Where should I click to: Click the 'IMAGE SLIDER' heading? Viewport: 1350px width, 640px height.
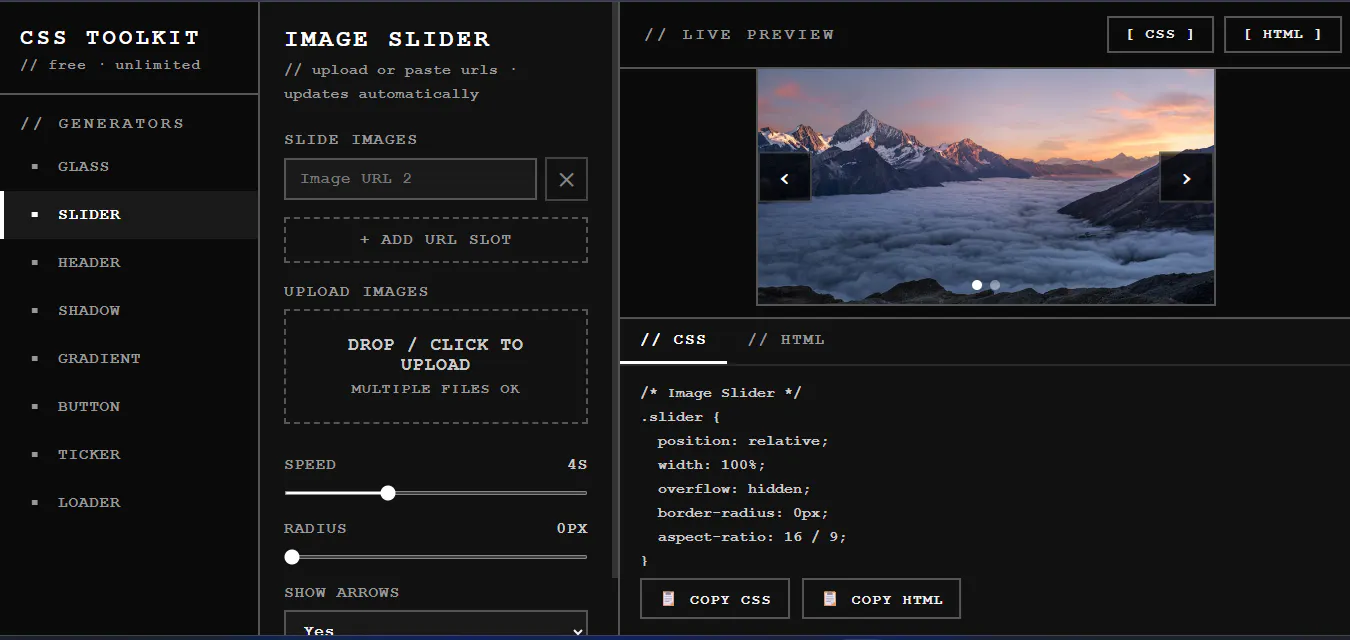click(x=387, y=39)
